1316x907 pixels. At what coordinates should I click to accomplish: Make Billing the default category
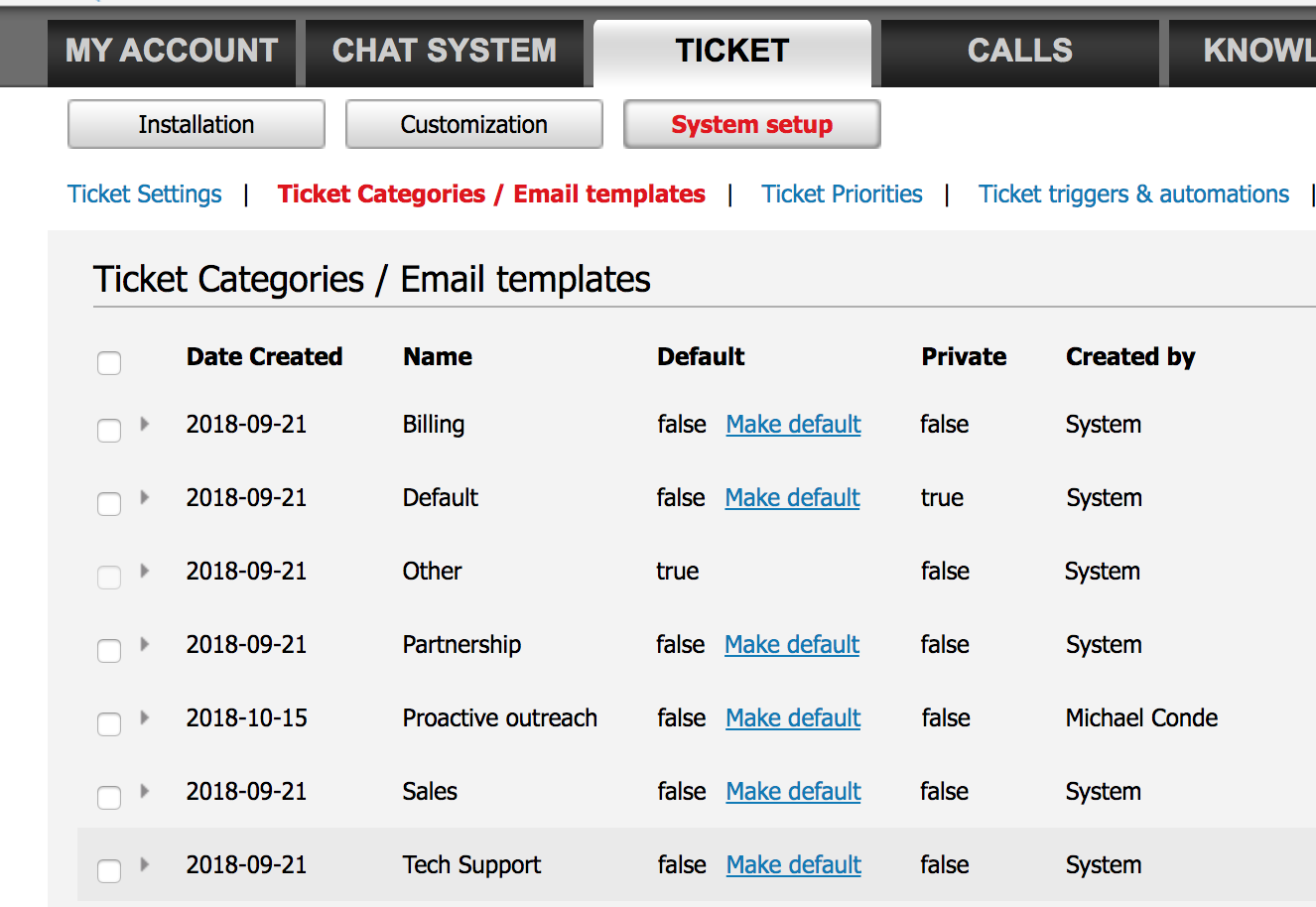(x=793, y=424)
